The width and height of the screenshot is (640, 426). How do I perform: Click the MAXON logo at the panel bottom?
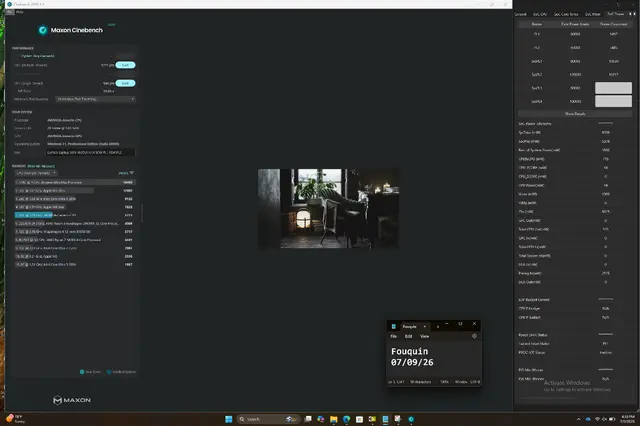[x=72, y=400]
